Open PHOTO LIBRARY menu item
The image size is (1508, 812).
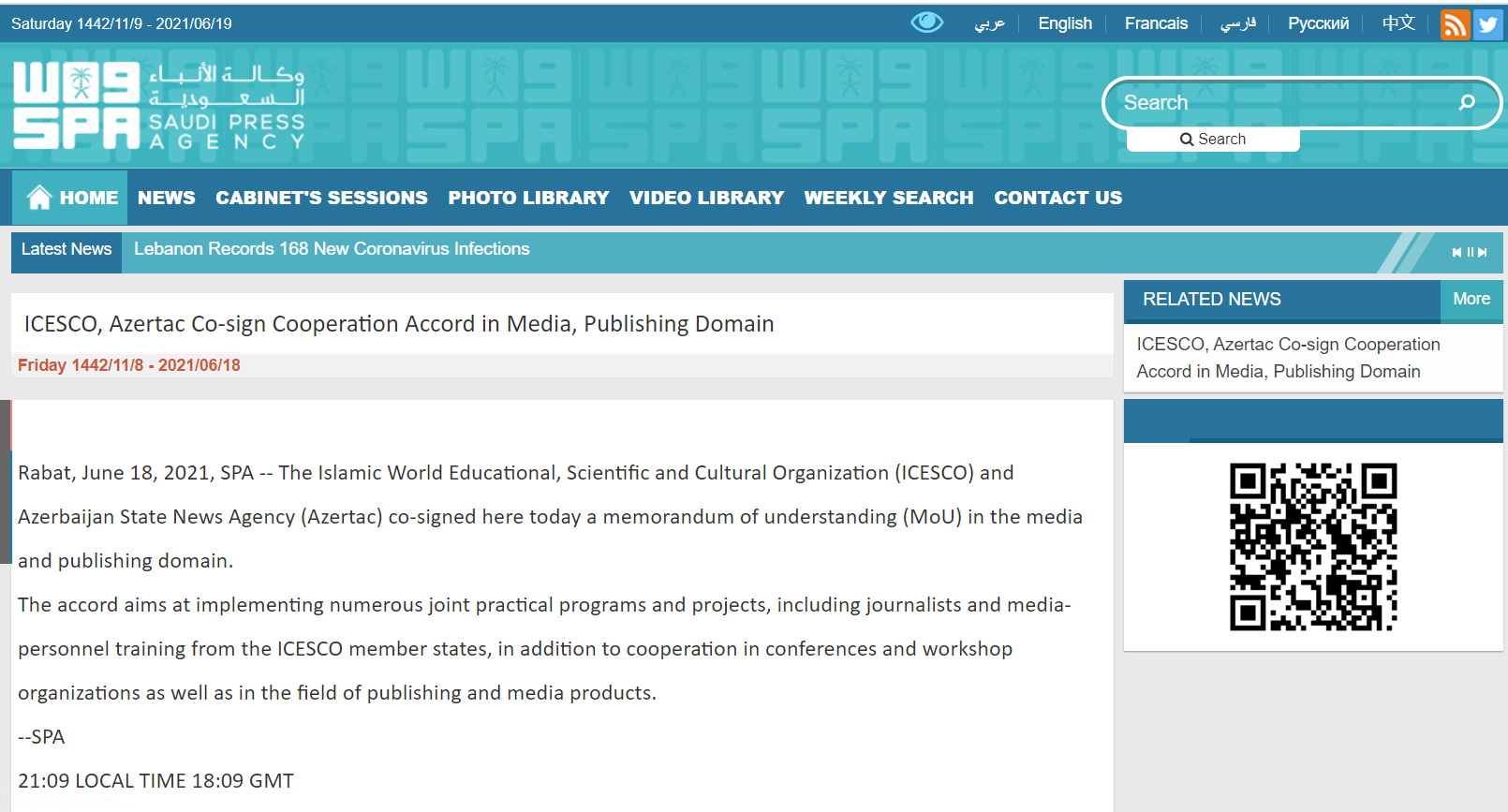click(528, 198)
